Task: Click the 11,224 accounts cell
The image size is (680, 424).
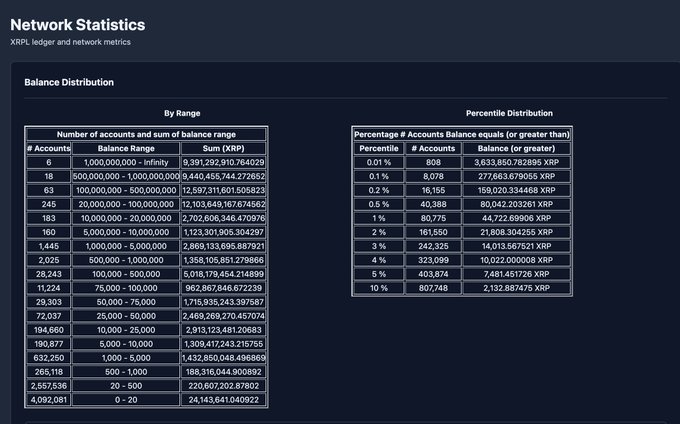Action: tap(49, 288)
